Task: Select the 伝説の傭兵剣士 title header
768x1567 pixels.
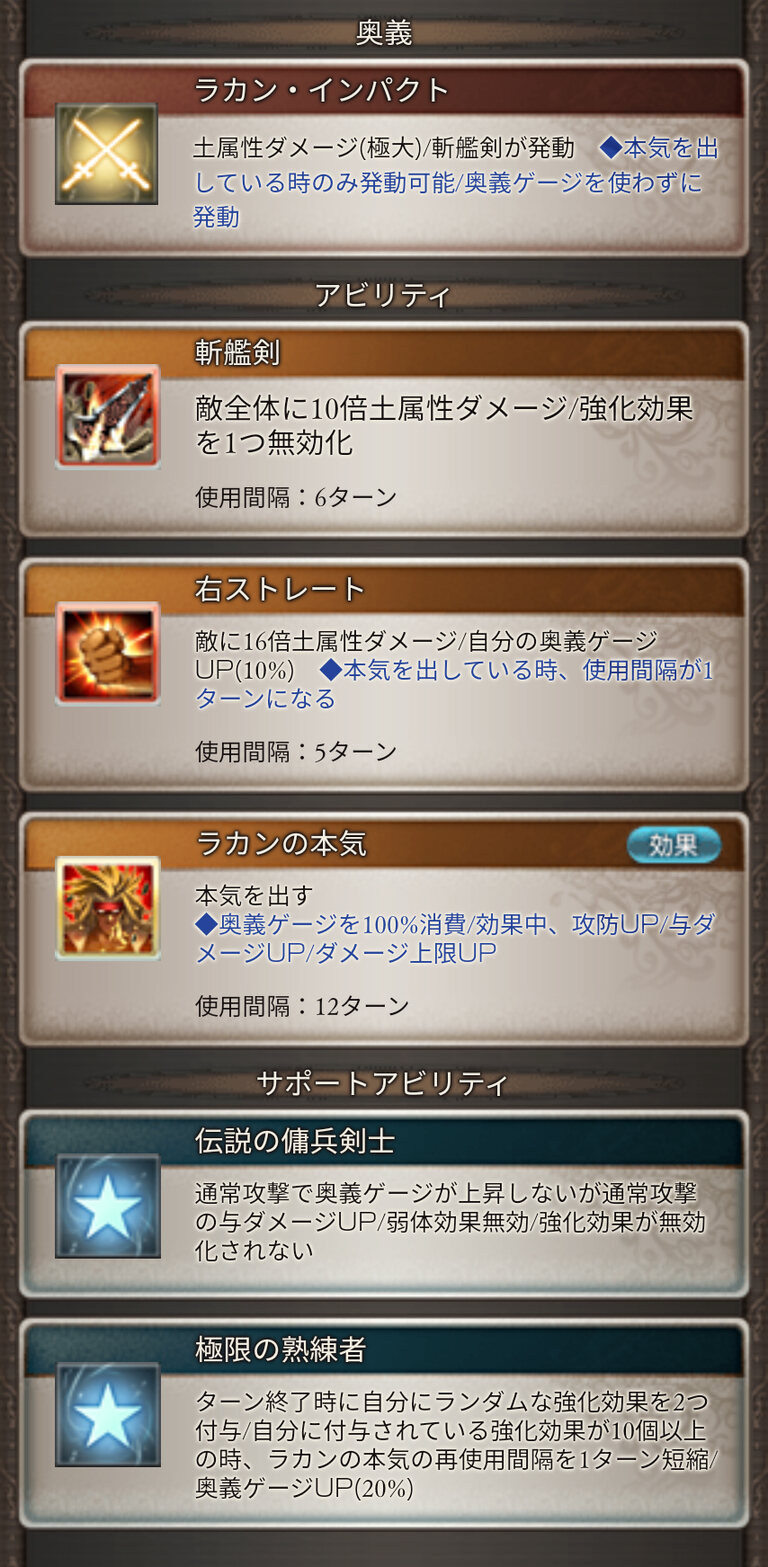Action: click(384, 1141)
